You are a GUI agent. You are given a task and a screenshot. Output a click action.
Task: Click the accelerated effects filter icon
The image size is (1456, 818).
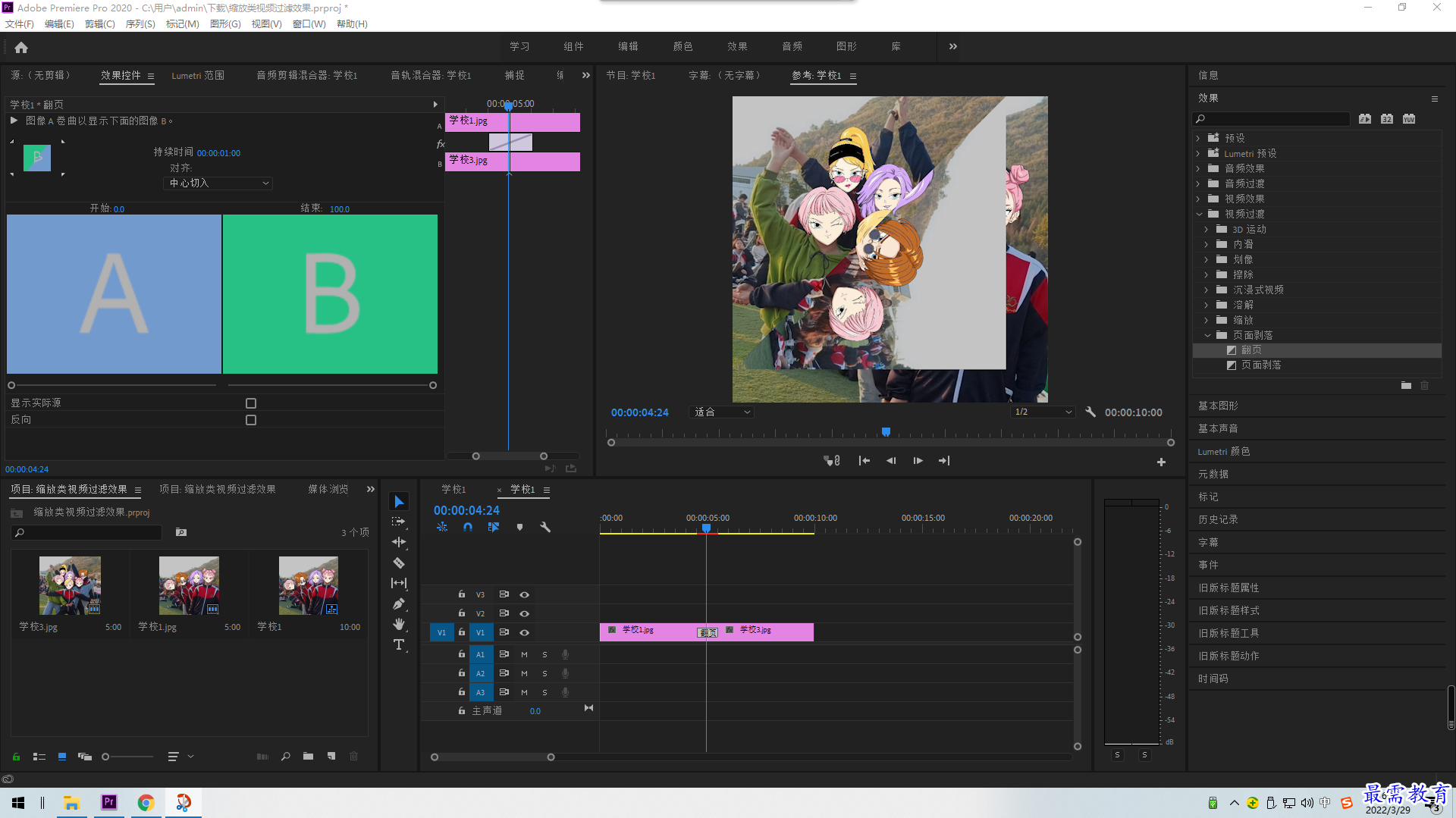pos(1365,119)
